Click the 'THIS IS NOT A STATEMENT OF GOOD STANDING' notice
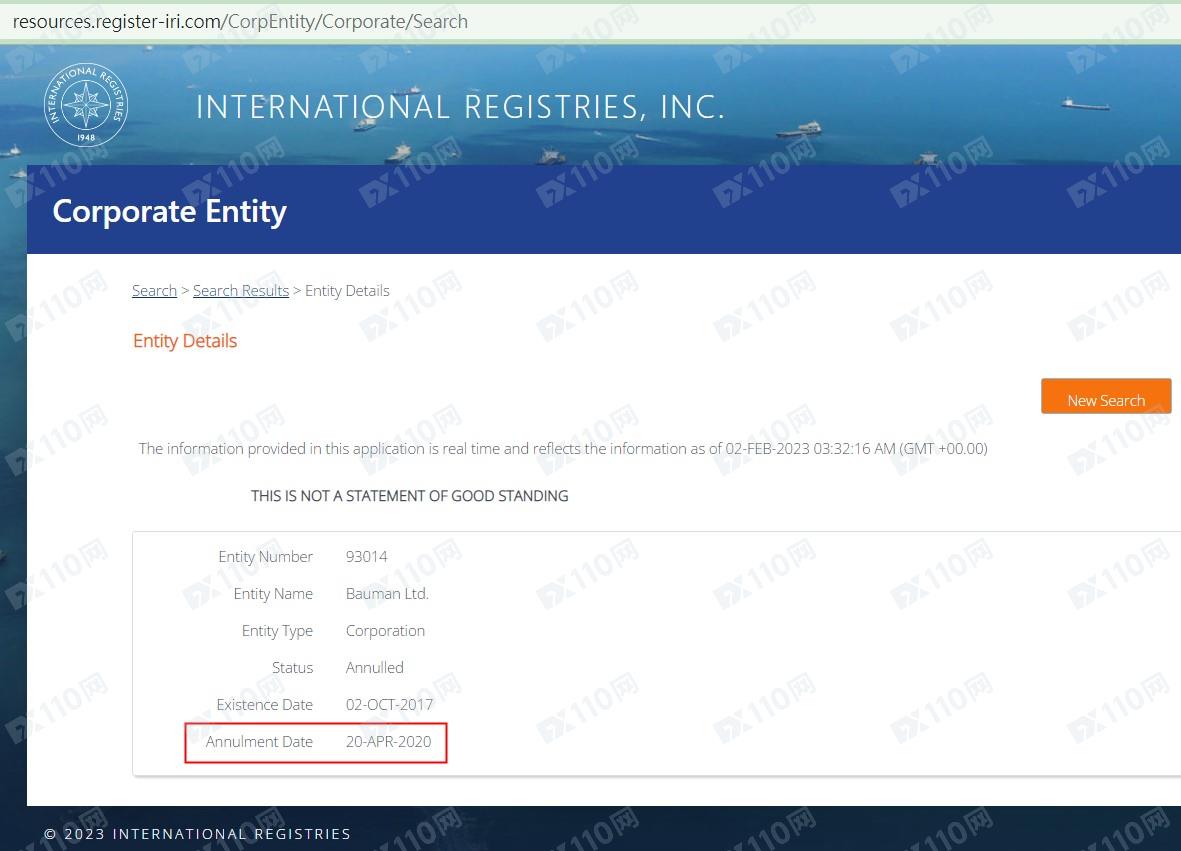Image resolution: width=1181 pixels, height=851 pixels. 410,496
